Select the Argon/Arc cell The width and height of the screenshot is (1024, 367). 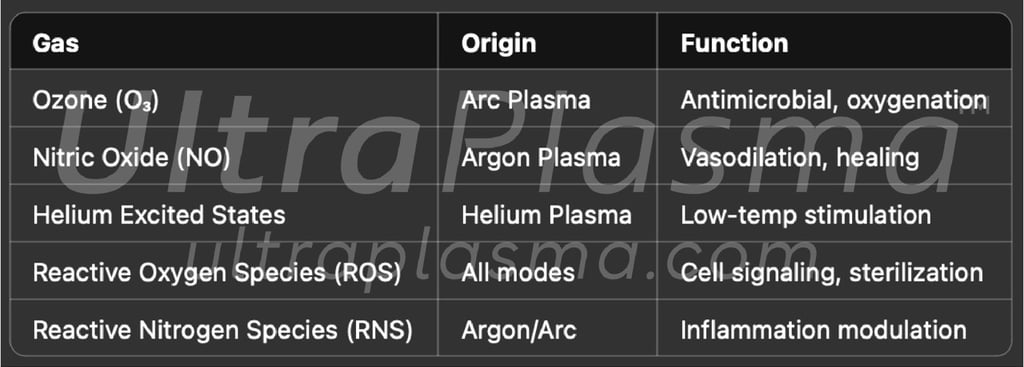coord(547,327)
